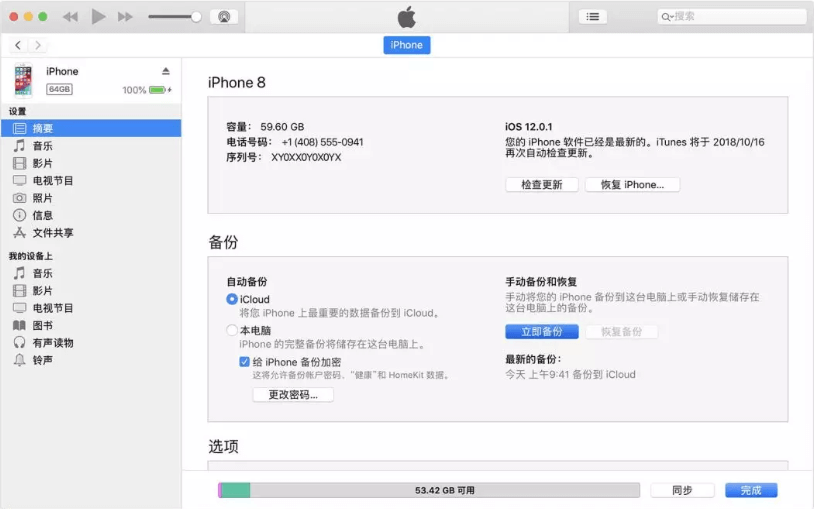Click the 立即备份 button

541,331
